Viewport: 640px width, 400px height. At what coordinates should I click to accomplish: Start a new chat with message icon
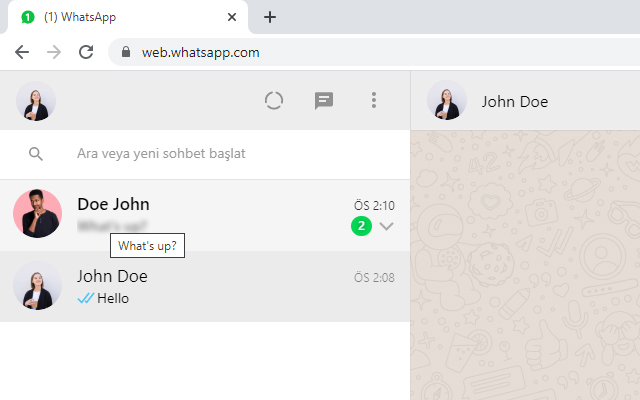click(x=324, y=100)
